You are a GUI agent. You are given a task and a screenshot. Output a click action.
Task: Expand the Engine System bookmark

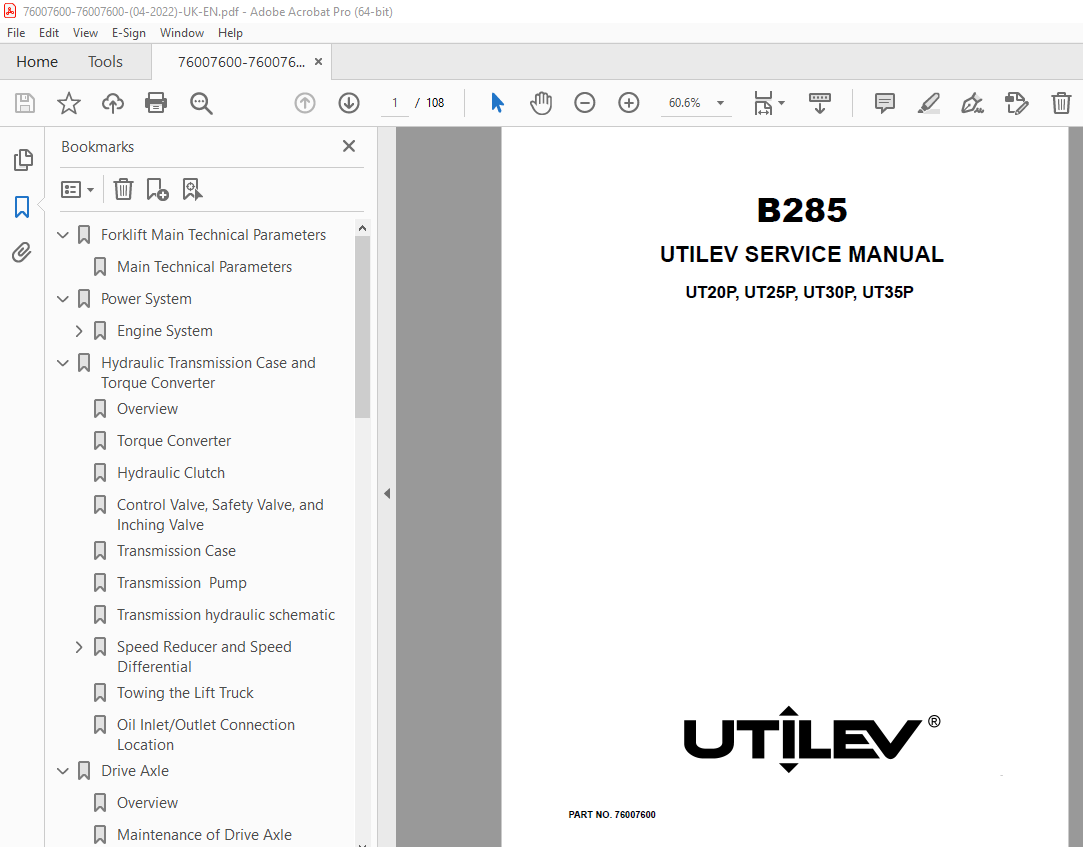[x=79, y=331]
